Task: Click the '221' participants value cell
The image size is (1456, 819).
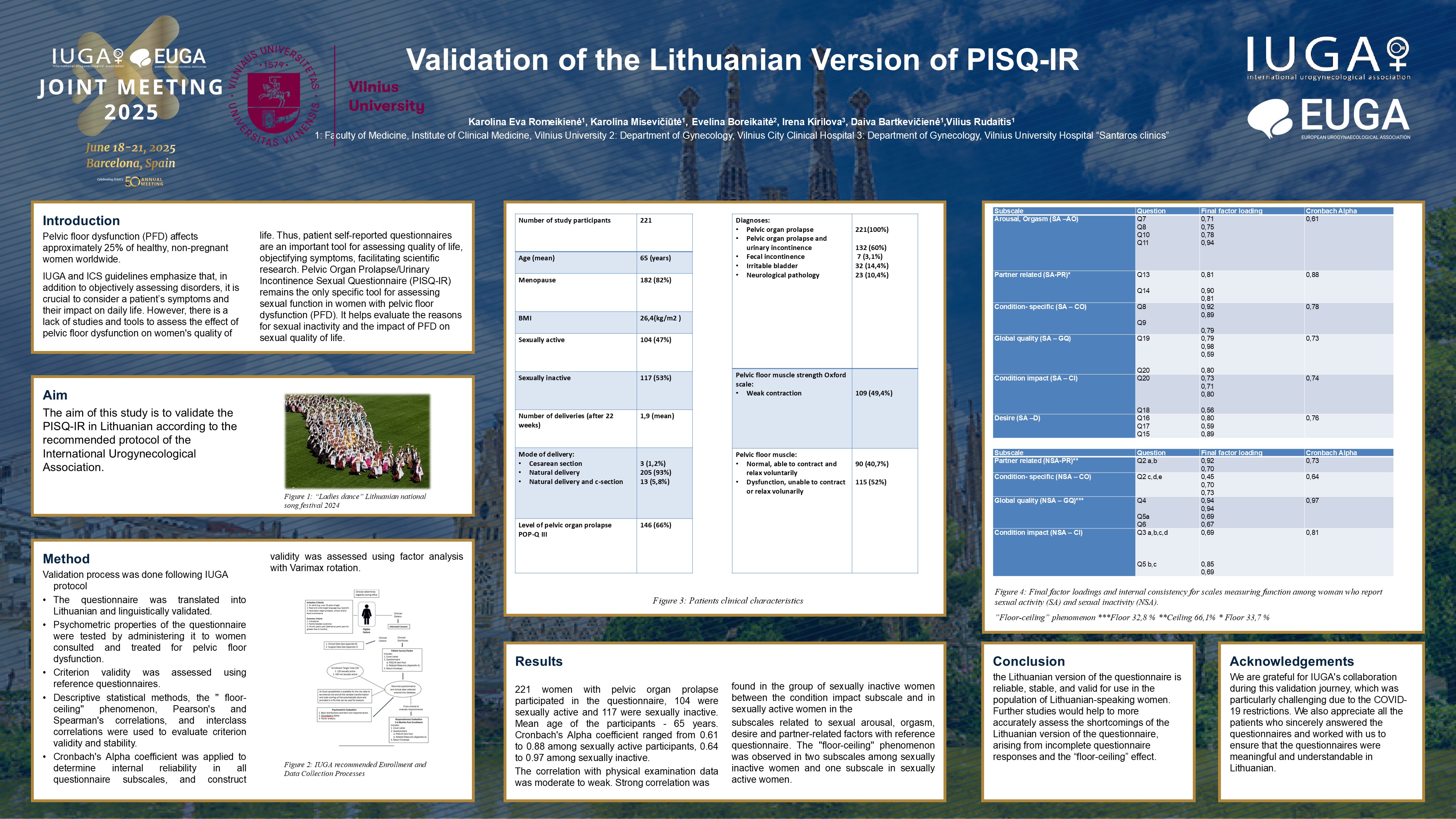Action: (x=664, y=232)
